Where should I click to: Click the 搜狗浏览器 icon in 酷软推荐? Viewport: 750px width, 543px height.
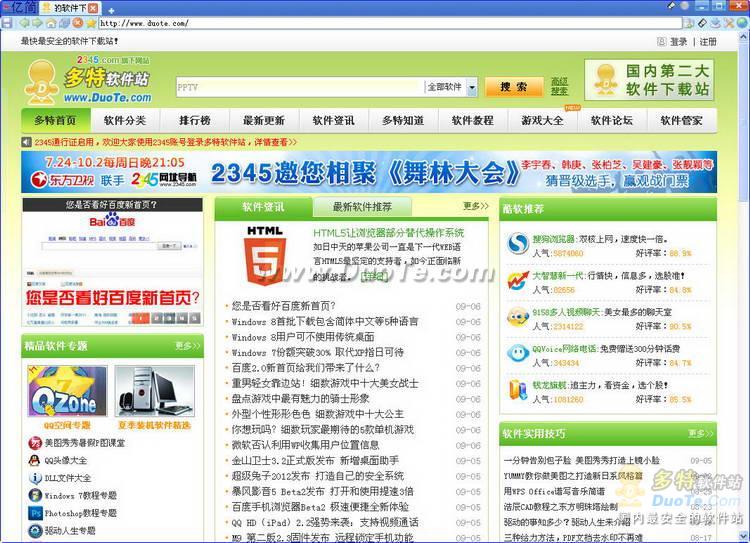[518, 244]
